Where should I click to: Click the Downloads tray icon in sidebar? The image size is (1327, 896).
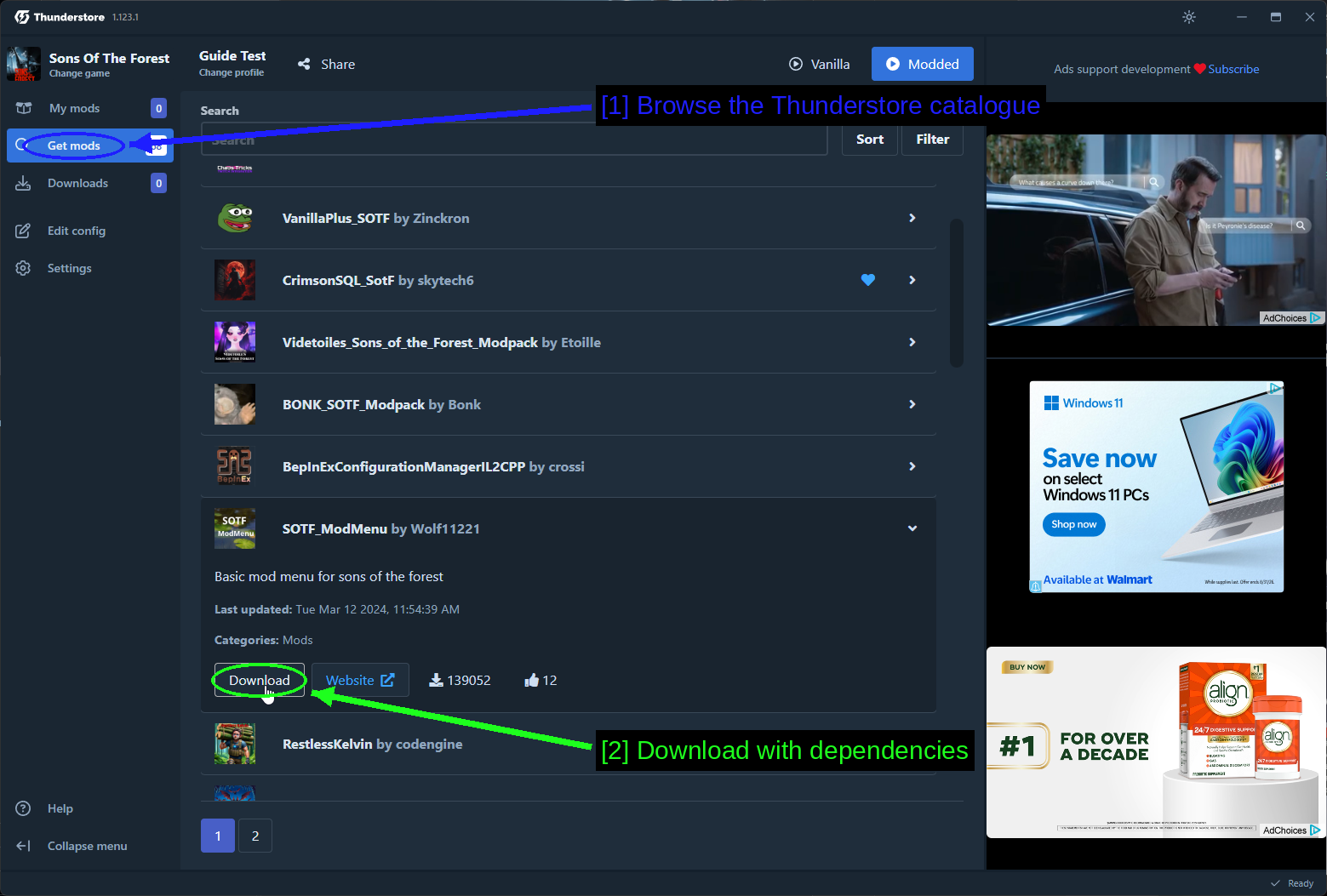(23, 183)
